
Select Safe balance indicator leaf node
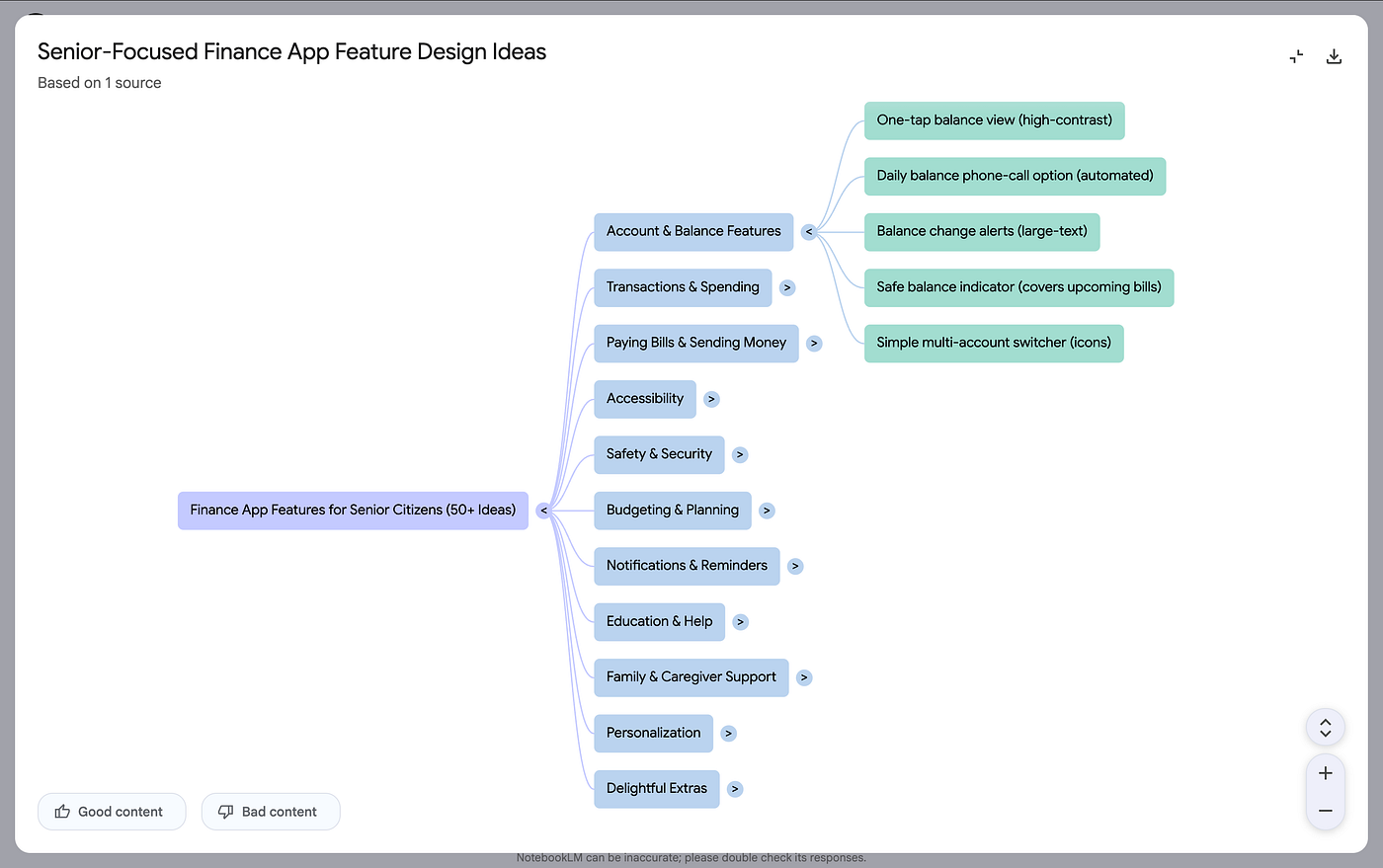click(1018, 287)
